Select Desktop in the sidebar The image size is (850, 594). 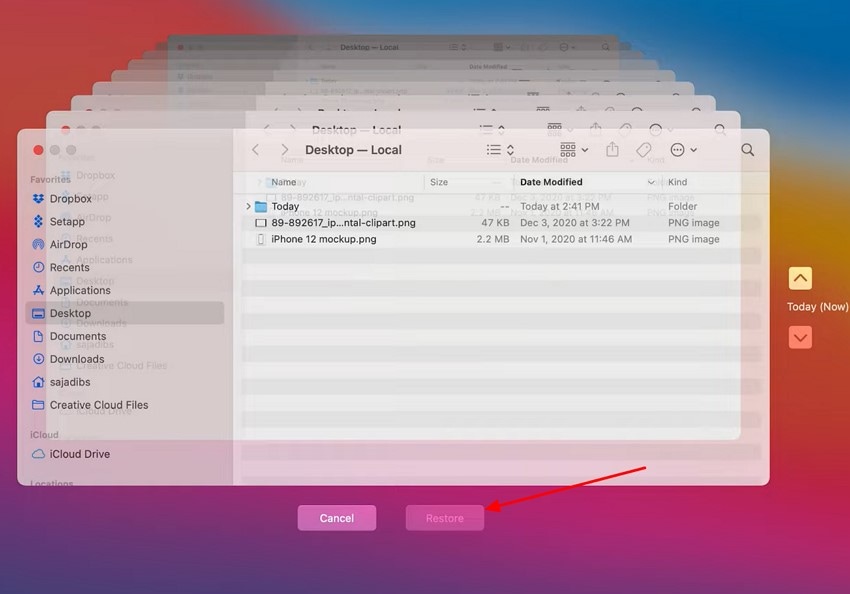click(125, 313)
